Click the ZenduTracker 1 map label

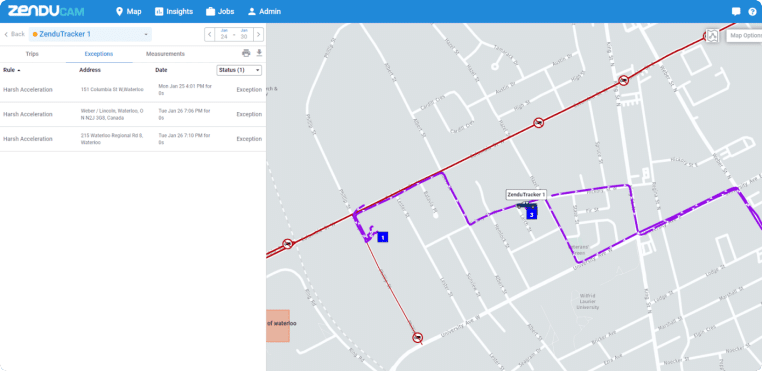click(526, 194)
